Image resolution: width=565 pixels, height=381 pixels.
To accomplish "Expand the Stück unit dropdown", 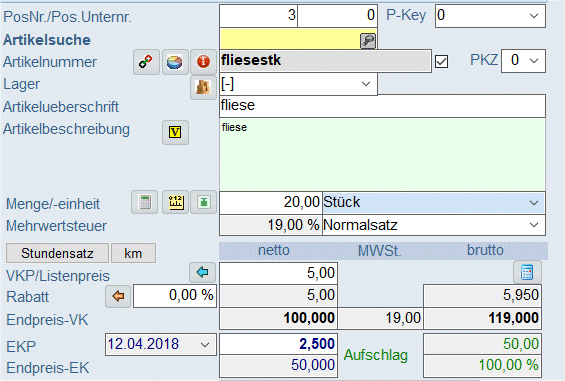I will (433, 203).
